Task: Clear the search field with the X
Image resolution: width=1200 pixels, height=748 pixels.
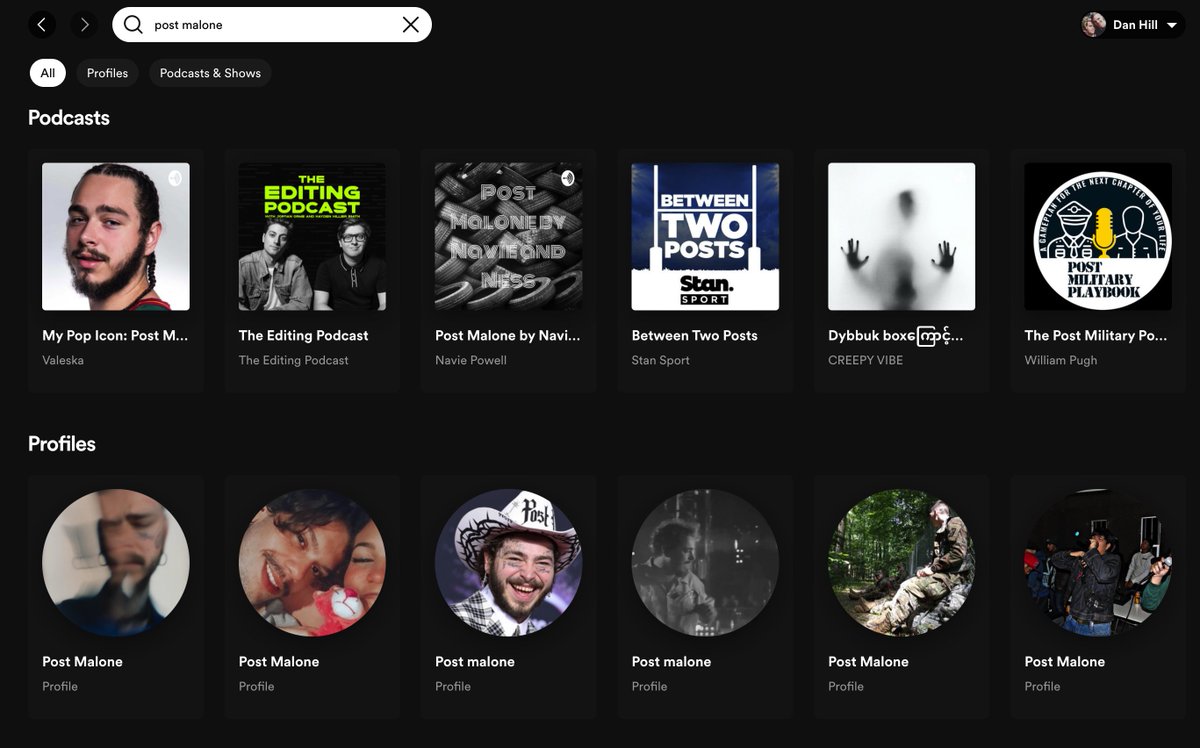Action: (x=410, y=25)
